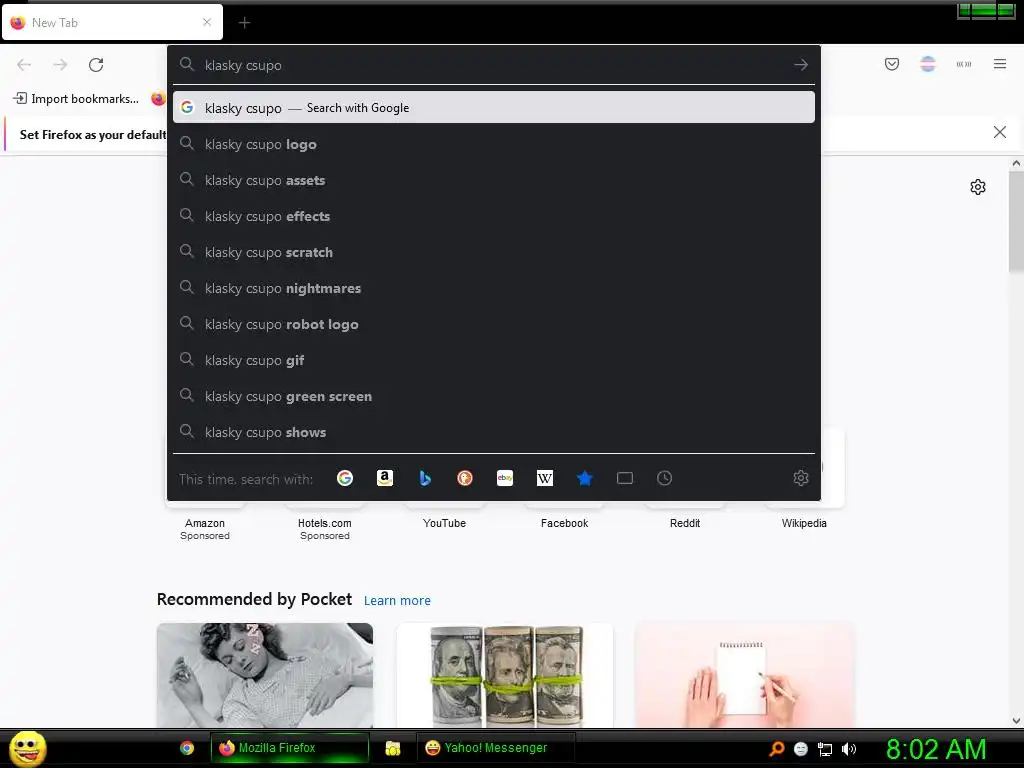This screenshot has height=768, width=1024.
Task: Open notepad writing Pocket article thumbnail
Action: coord(744,675)
